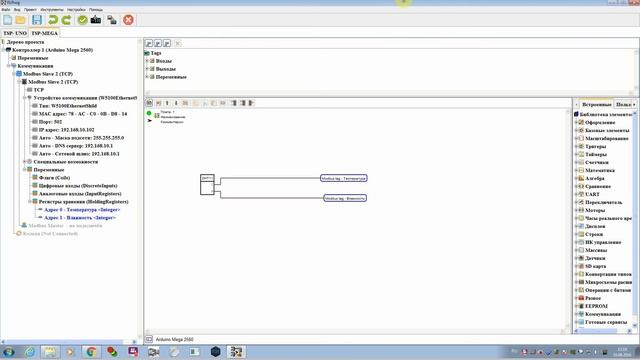The width and height of the screenshot is (640, 360).
Task: Click the Arduino Mega icon in status bar
Action: [149, 339]
